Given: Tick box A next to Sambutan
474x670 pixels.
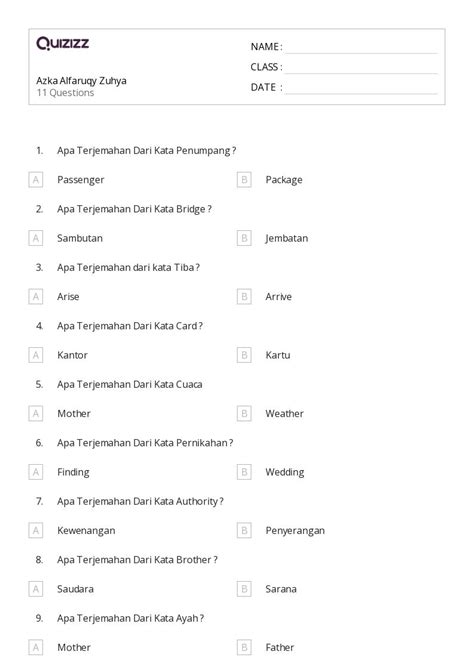Looking at the screenshot, I should point(36,238).
